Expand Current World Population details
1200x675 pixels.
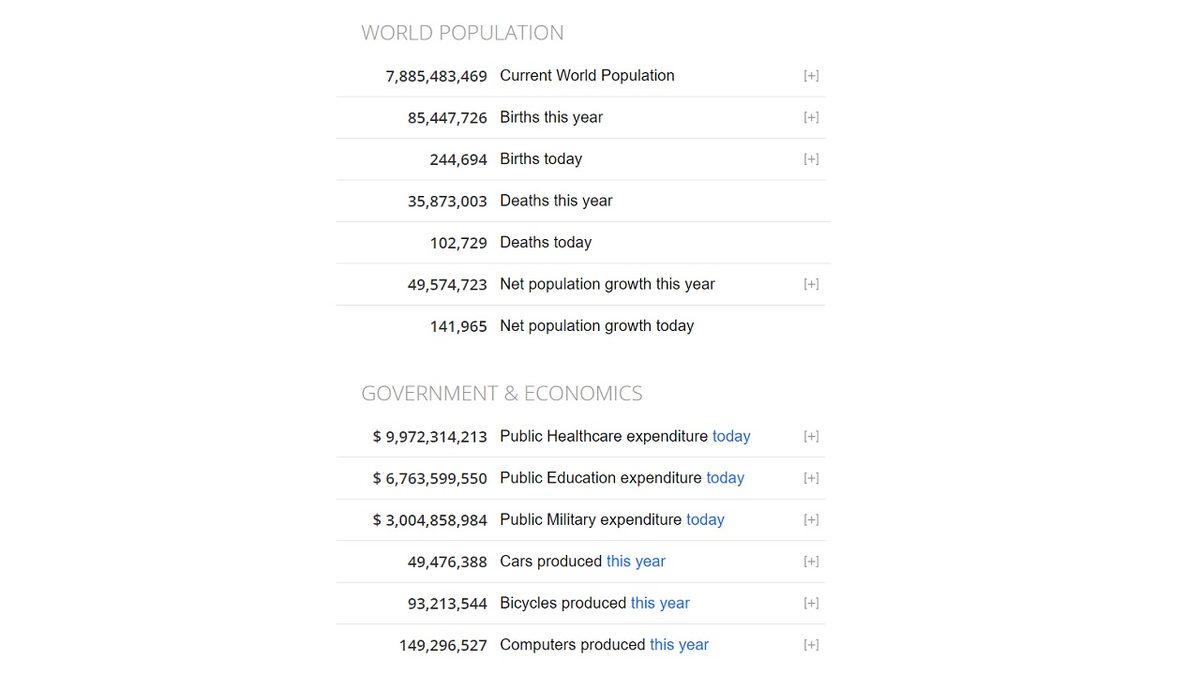click(811, 76)
